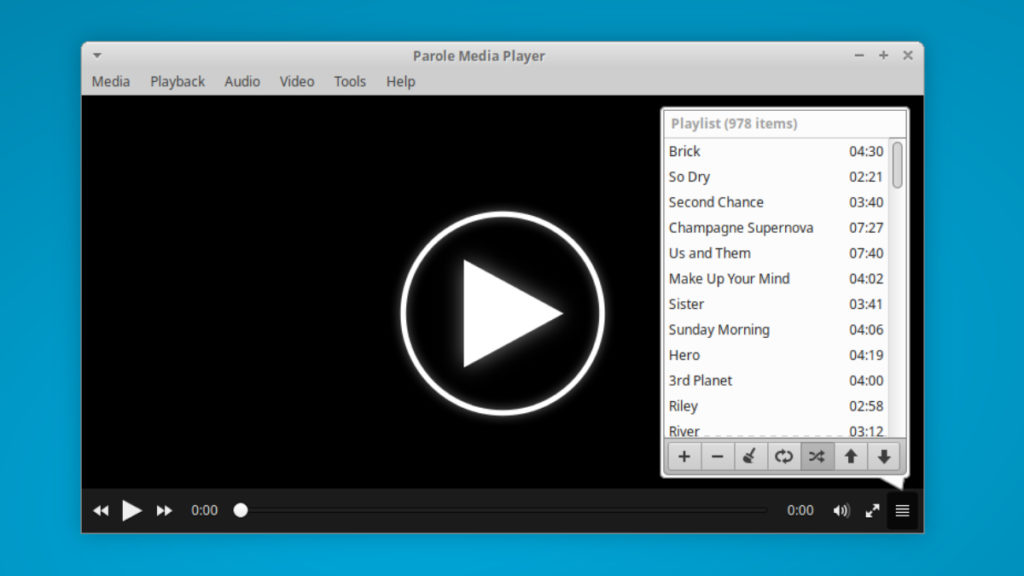Move playlist item down with arrow

(884, 457)
